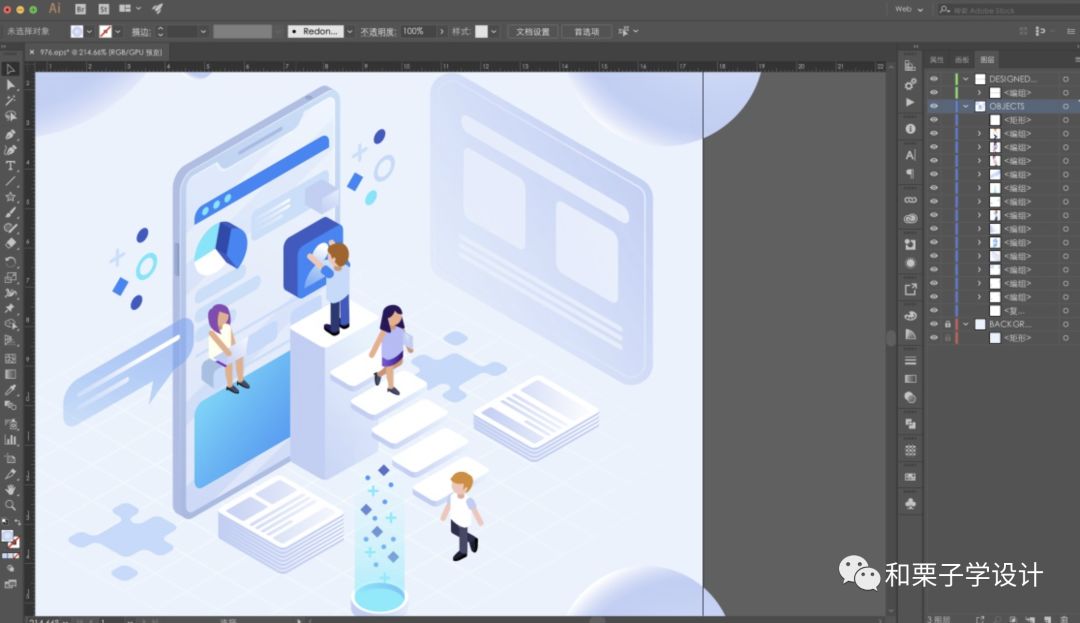Switch to the 画板 artboards tab

pyautogui.click(x=962, y=60)
